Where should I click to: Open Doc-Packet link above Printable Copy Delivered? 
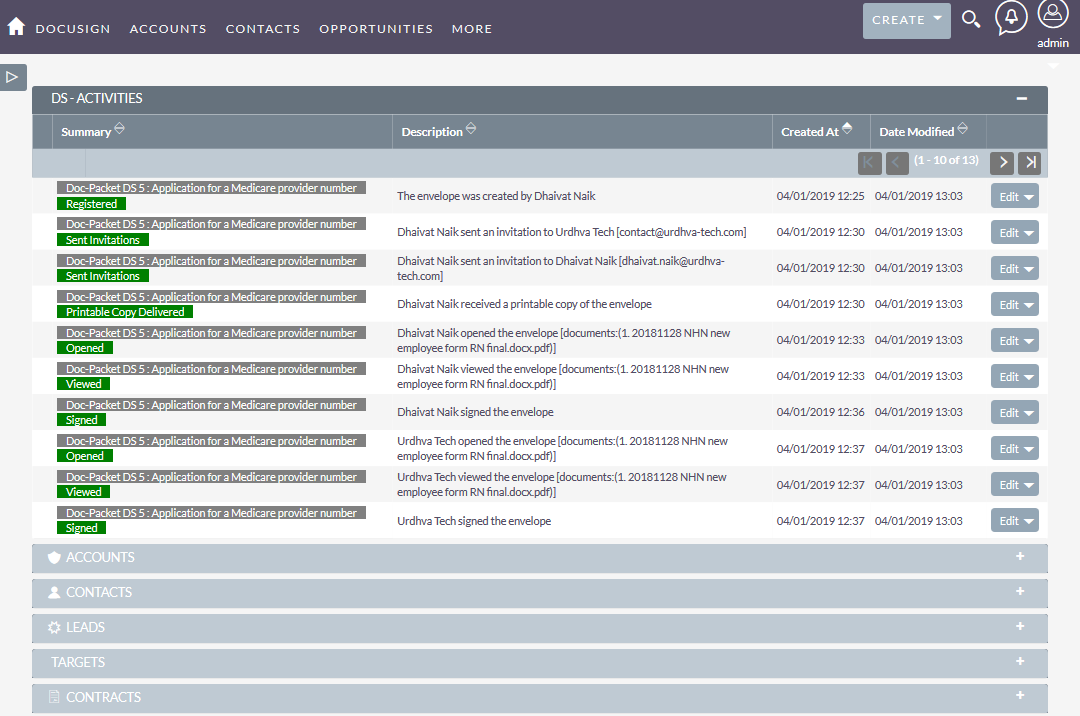coord(211,297)
